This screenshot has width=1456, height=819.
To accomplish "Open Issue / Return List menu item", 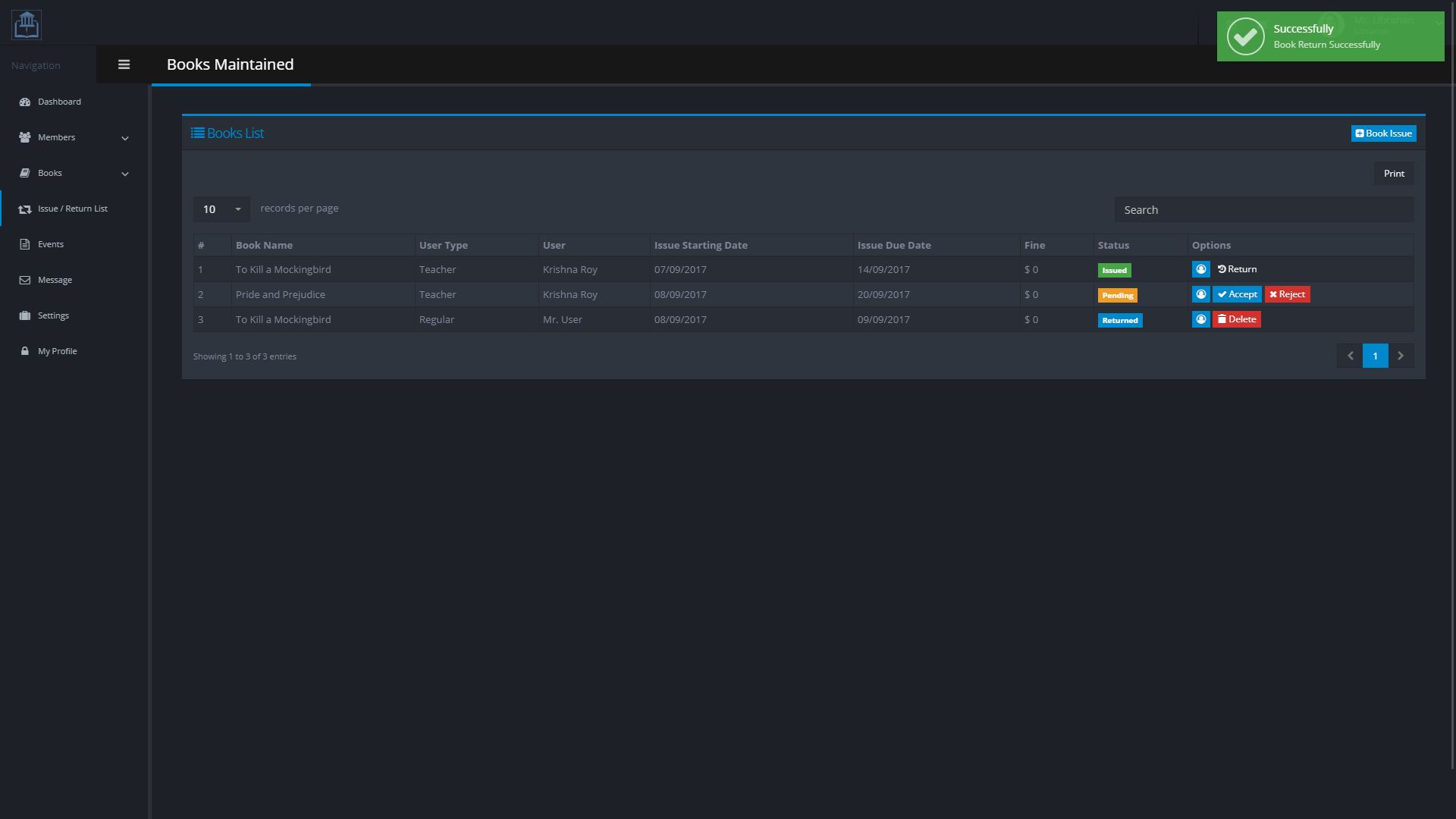I will pyautogui.click(x=72, y=209).
